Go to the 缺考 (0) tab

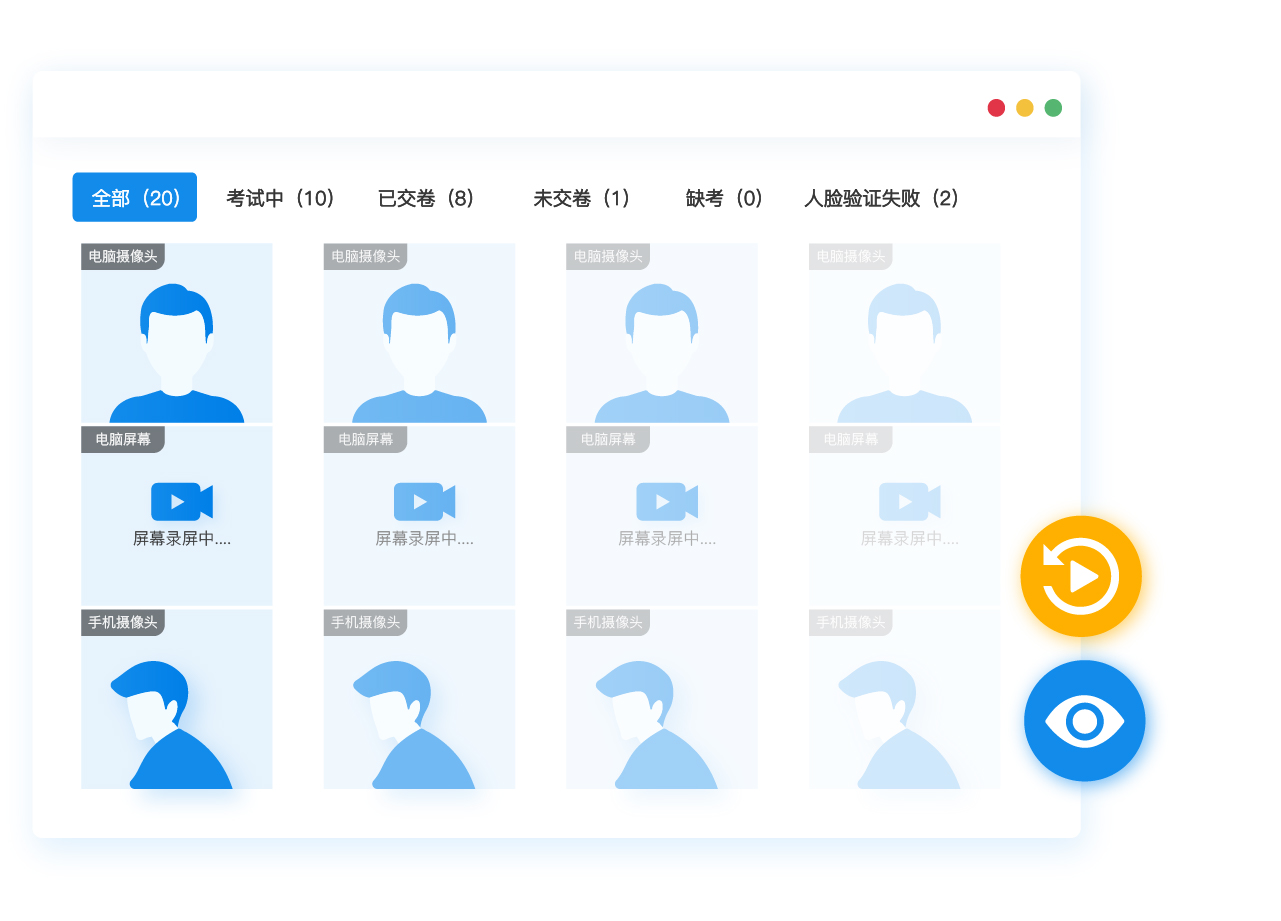coord(725,198)
